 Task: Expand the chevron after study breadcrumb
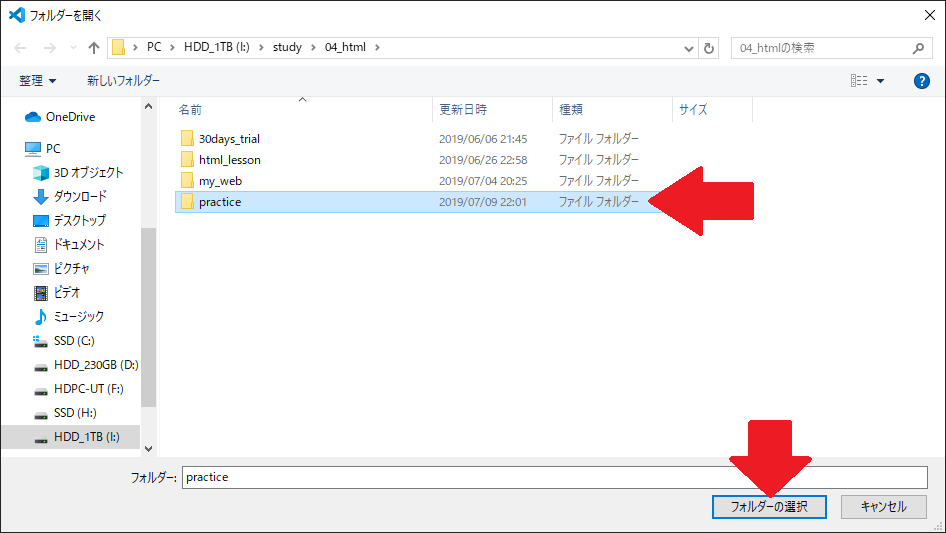coord(313,47)
